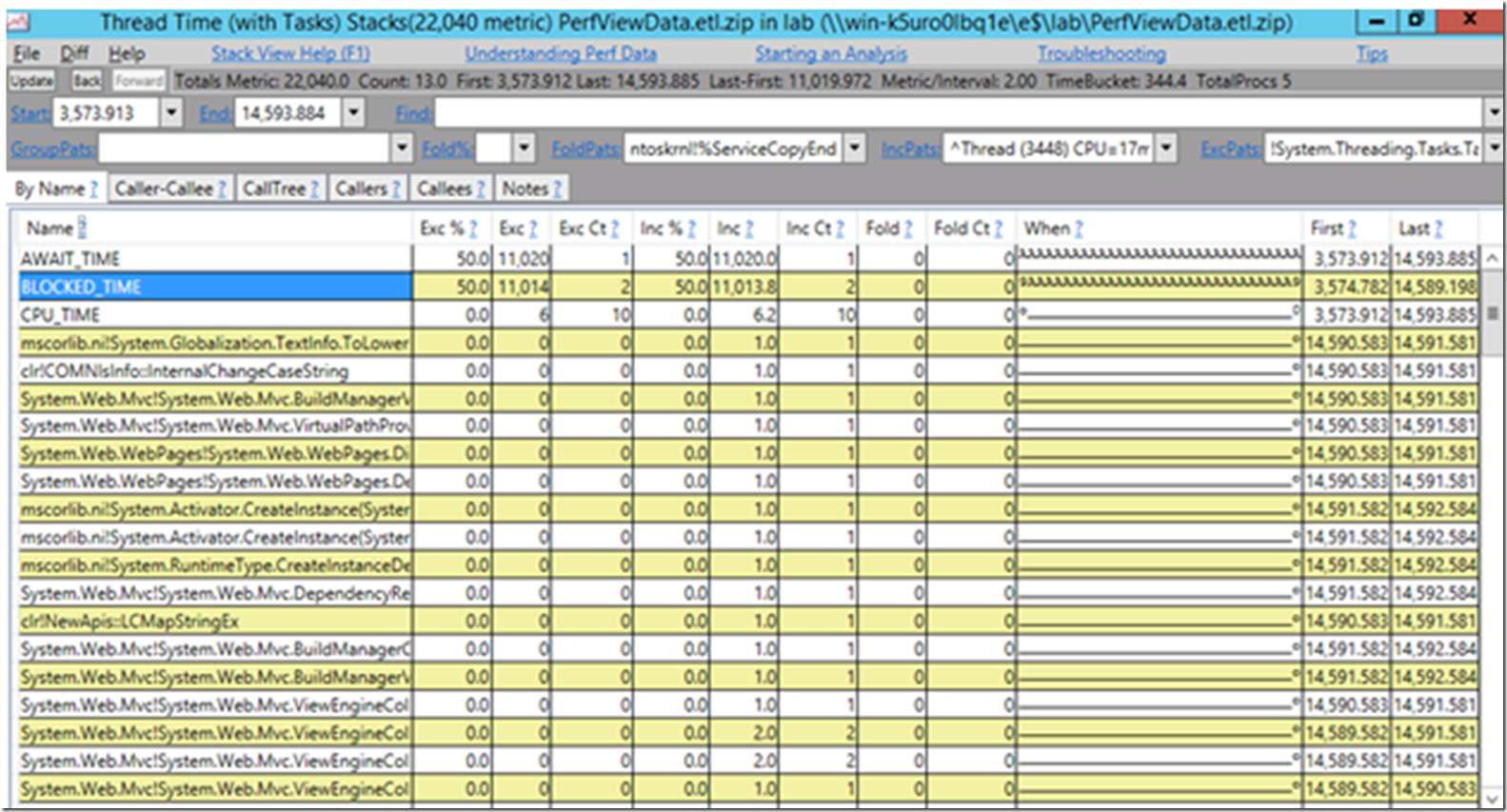
Task: Click the Back button
Action: click(87, 81)
